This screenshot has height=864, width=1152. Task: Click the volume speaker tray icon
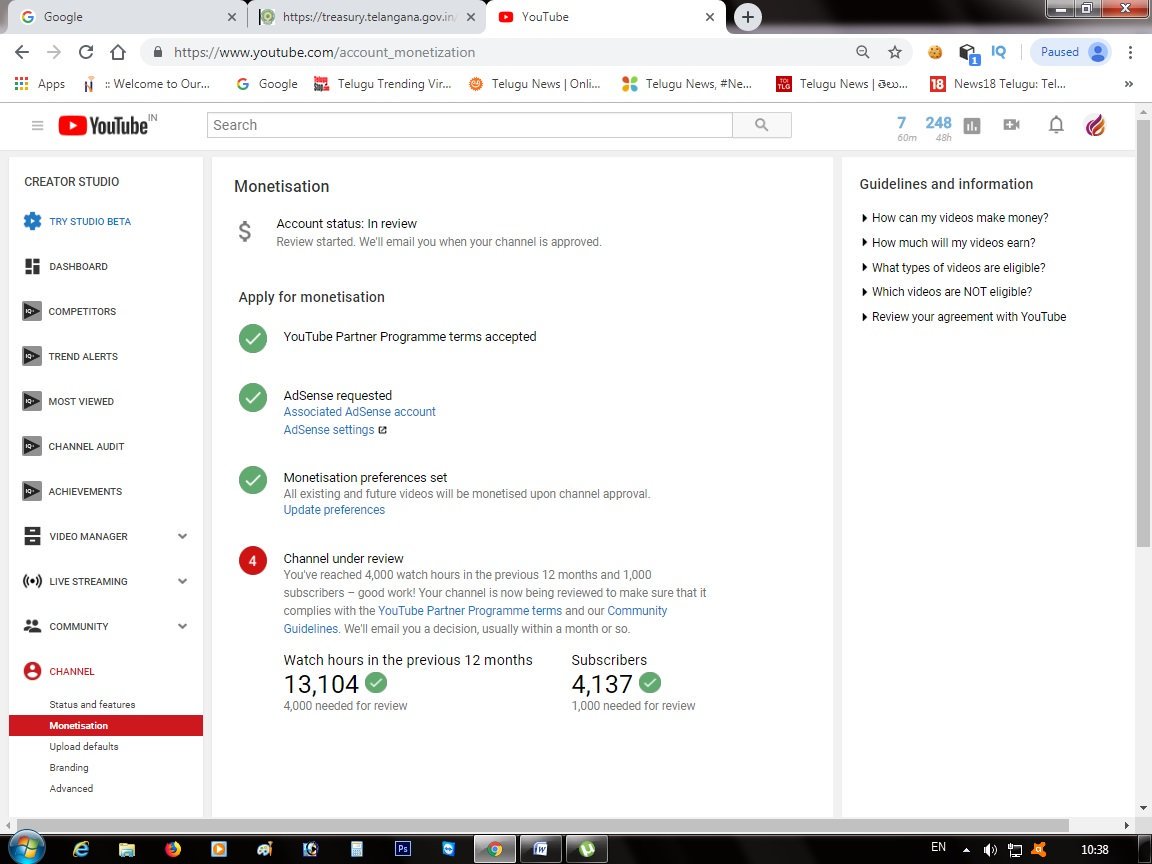pos(990,849)
